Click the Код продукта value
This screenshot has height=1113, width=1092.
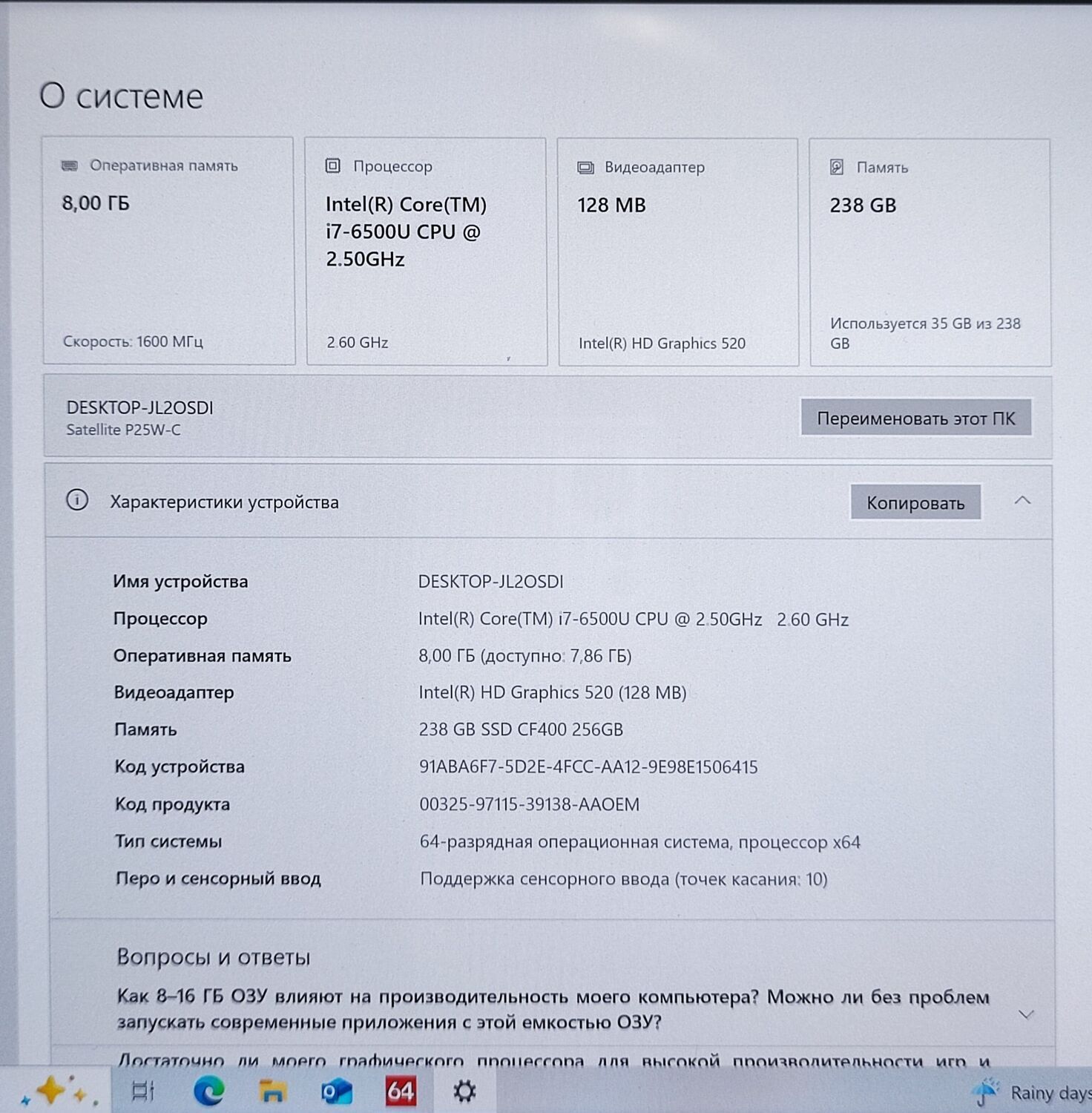click(x=529, y=805)
